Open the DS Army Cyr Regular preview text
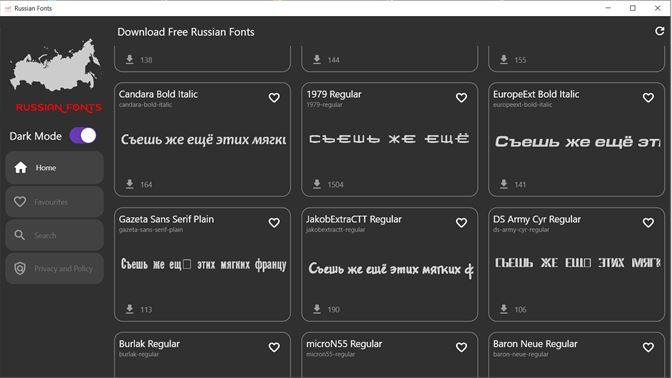The width and height of the screenshot is (672, 378). [x=577, y=262]
